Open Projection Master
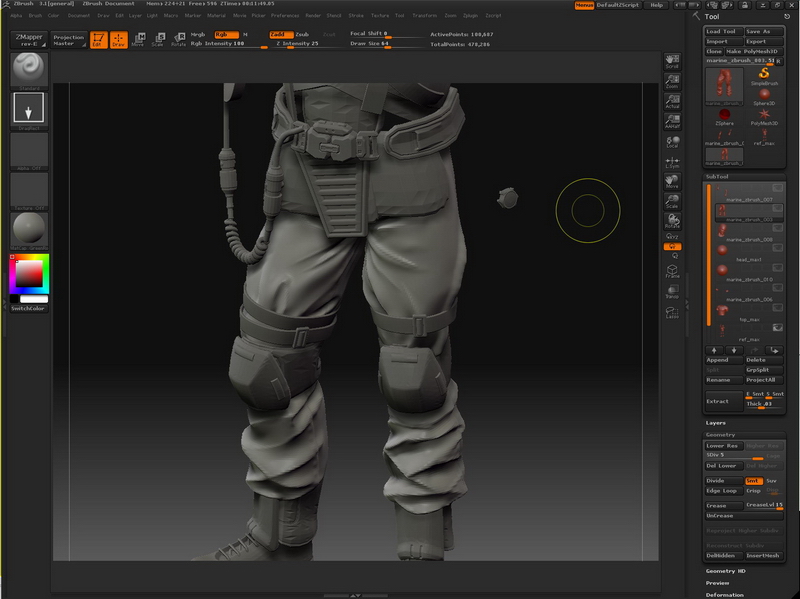Image resolution: width=800 pixels, height=599 pixels. pos(68,40)
